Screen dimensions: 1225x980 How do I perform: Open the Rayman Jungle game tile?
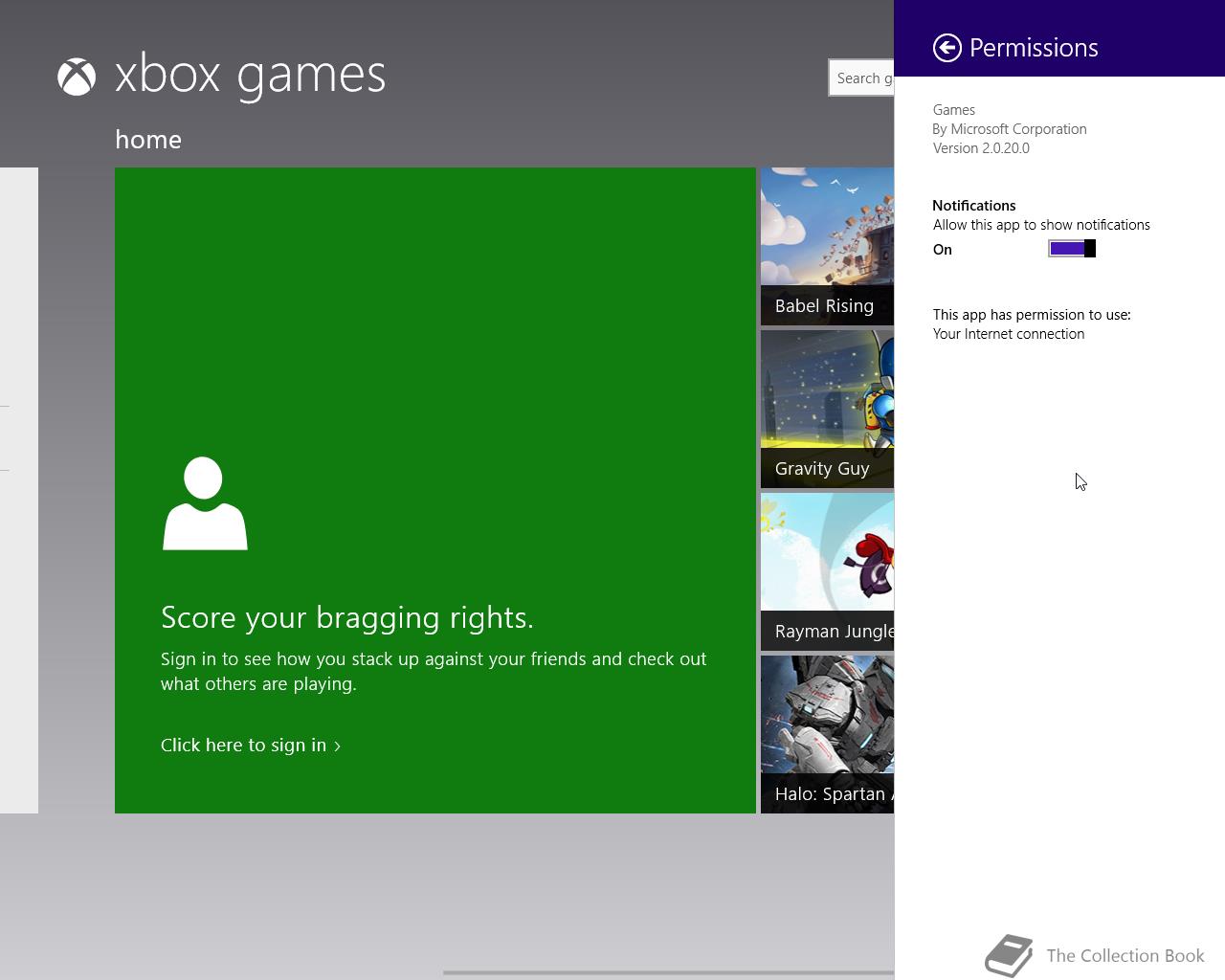pyautogui.click(x=828, y=571)
